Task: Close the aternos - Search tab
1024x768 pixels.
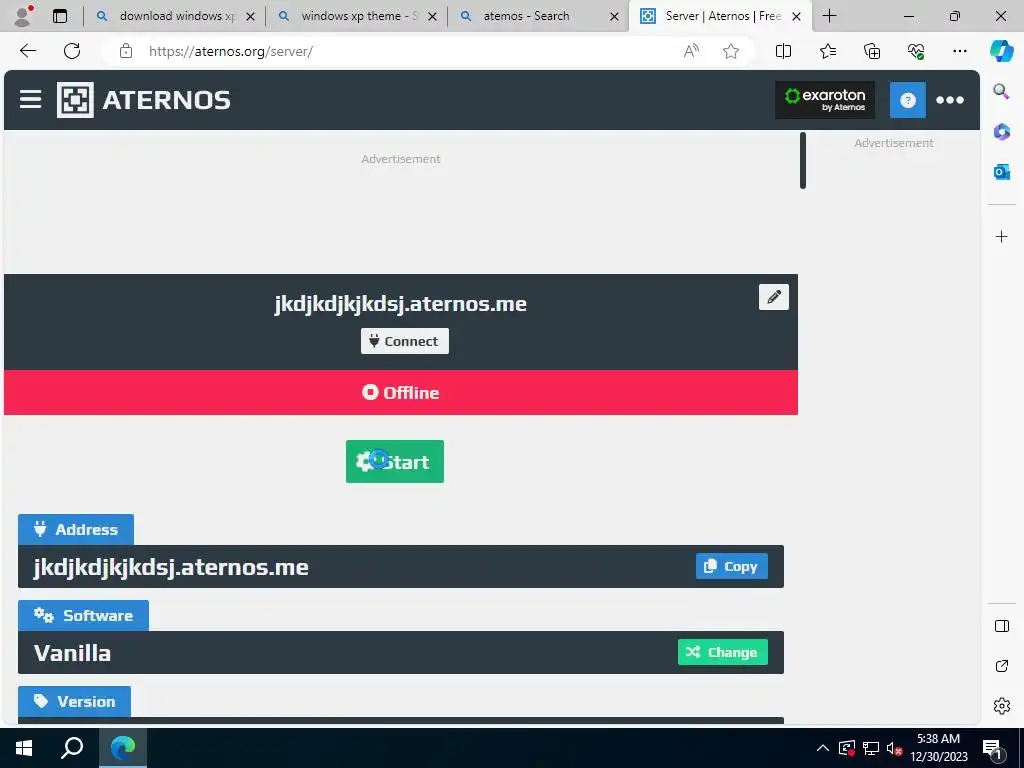Action: coord(615,16)
